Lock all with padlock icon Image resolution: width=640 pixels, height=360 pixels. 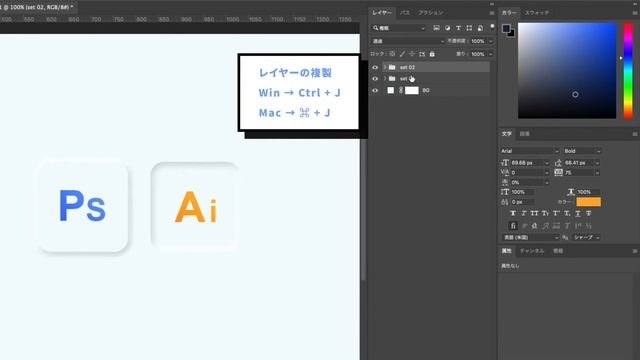click(432, 54)
